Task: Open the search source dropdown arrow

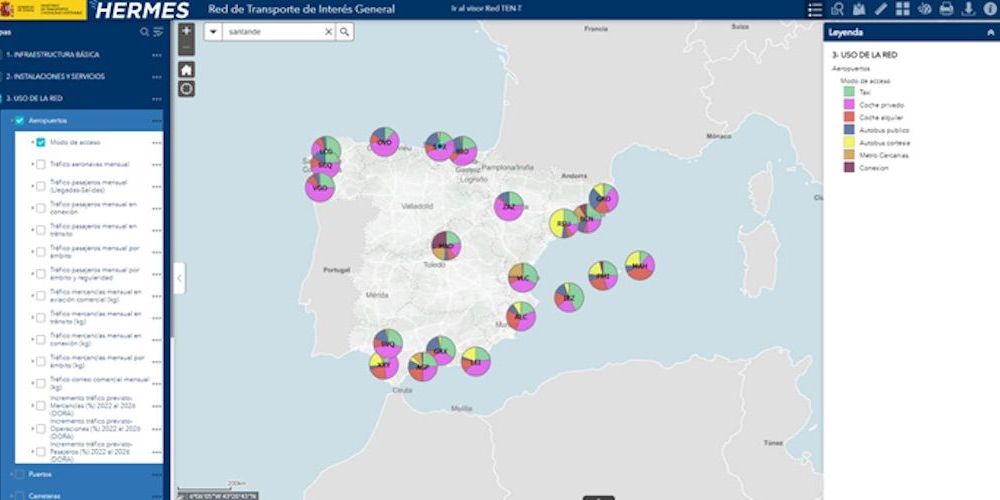Action: 214,32
